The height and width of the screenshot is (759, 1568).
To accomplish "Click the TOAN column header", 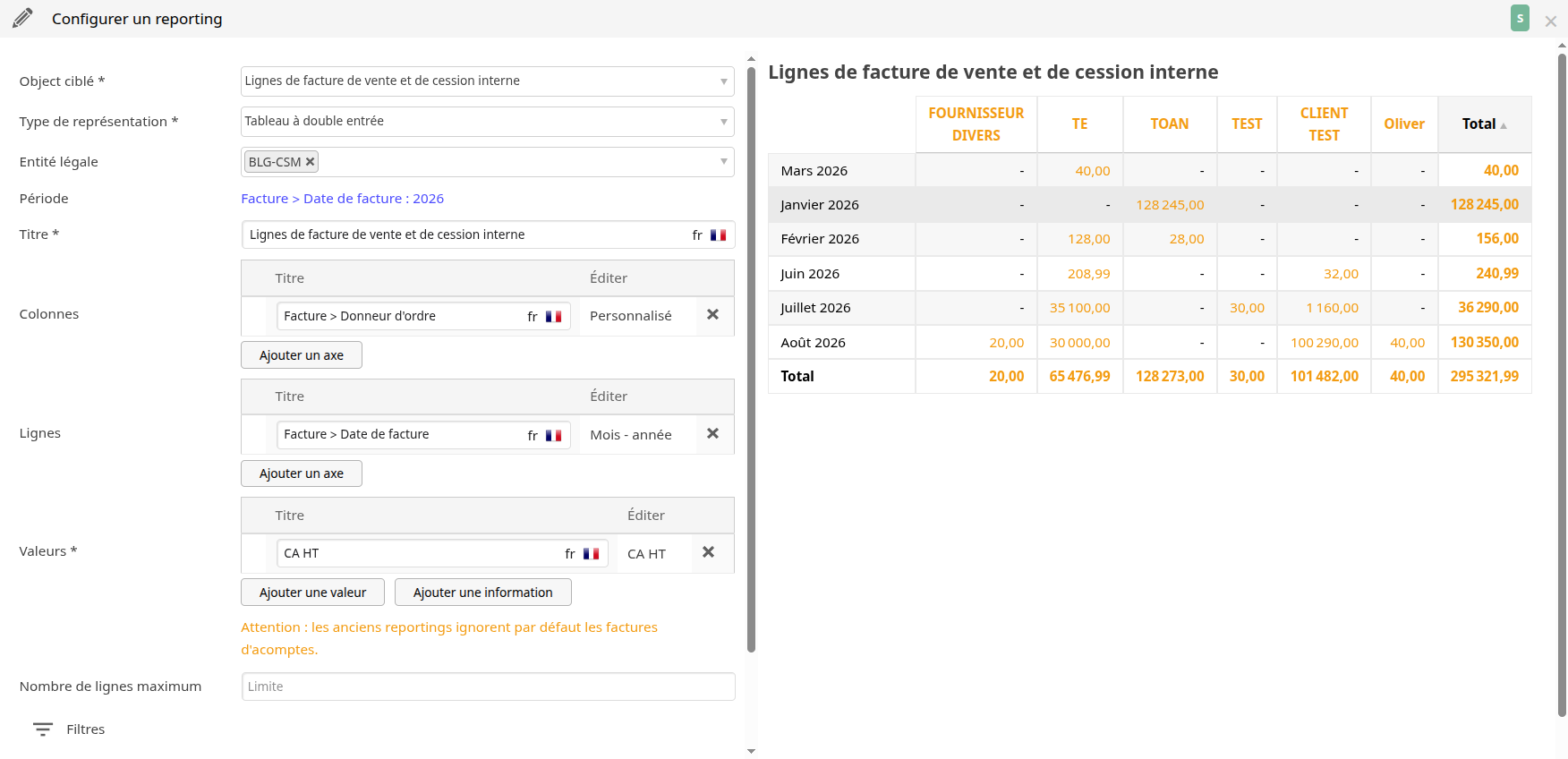I will (1170, 124).
